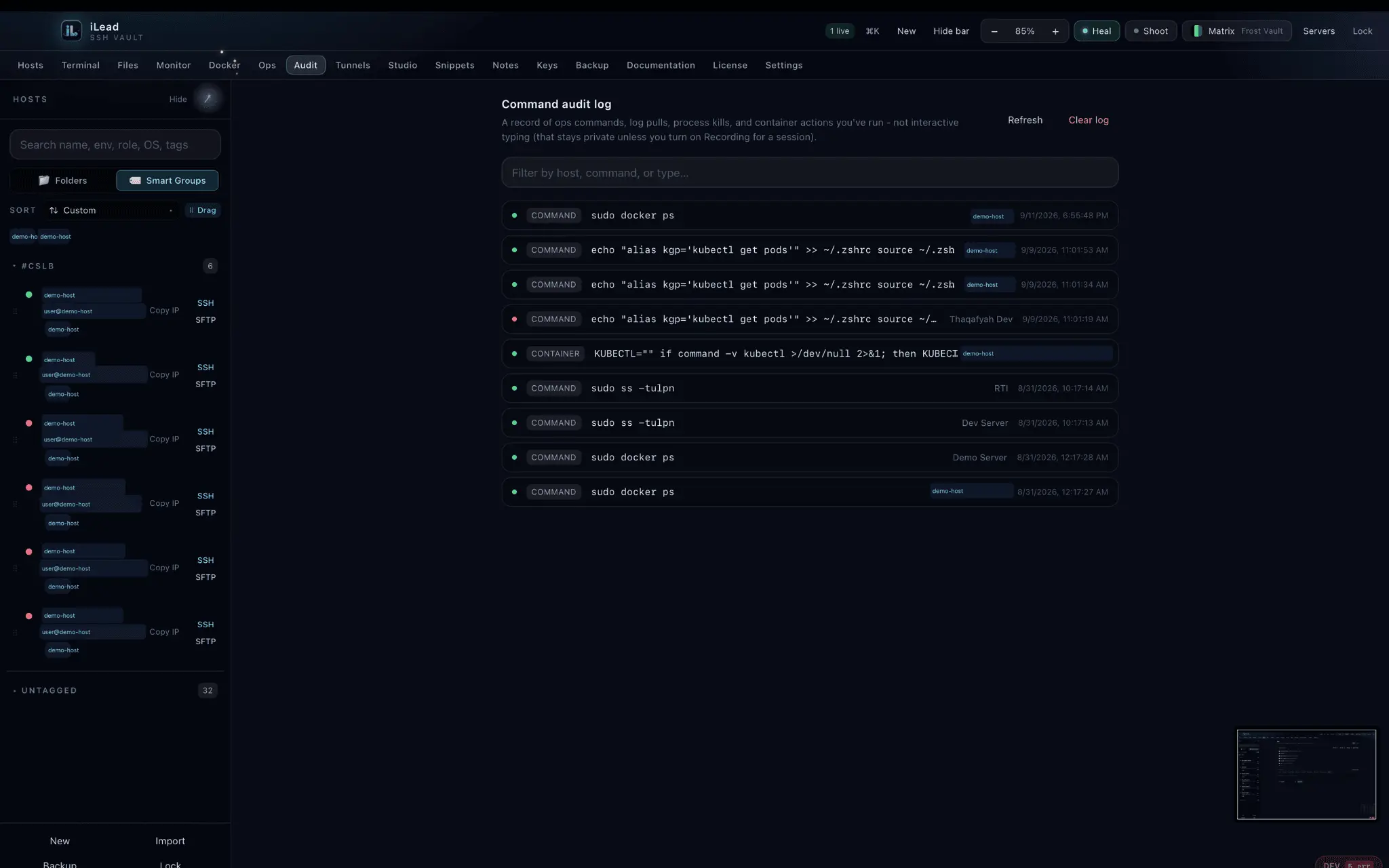Screen dimensions: 1389x868
Task: Open the Custom sort dropdown
Action: click(x=112, y=210)
